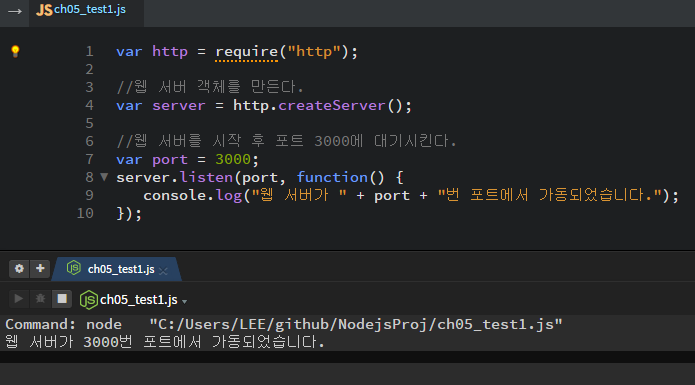This screenshot has height=385, width=695.
Task: Click the lightbulb quick-fix icon beside line 1
Action: (x=15, y=51)
